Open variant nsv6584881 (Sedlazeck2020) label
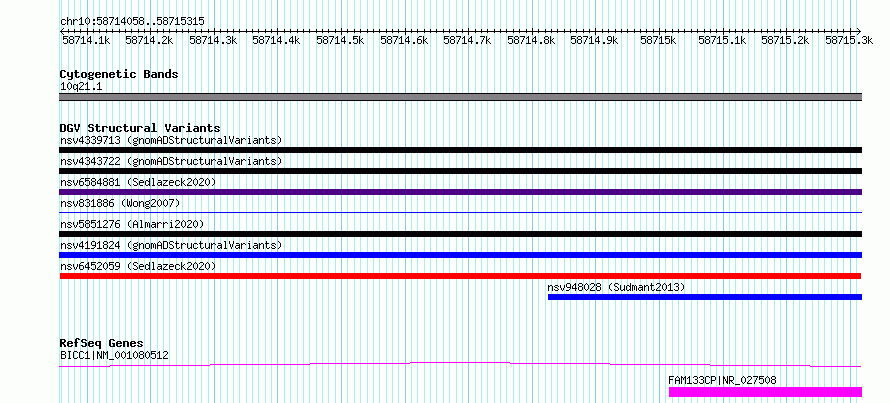The width and height of the screenshot is (890, 403). coord(138,182)
